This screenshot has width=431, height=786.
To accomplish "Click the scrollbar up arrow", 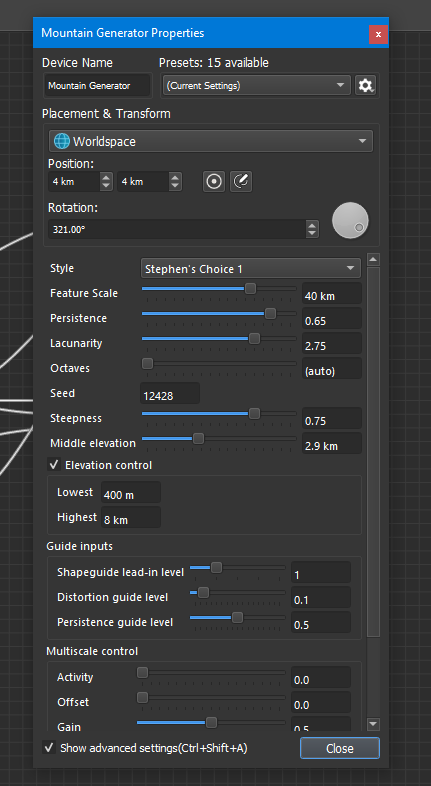I will coord(373,260).
